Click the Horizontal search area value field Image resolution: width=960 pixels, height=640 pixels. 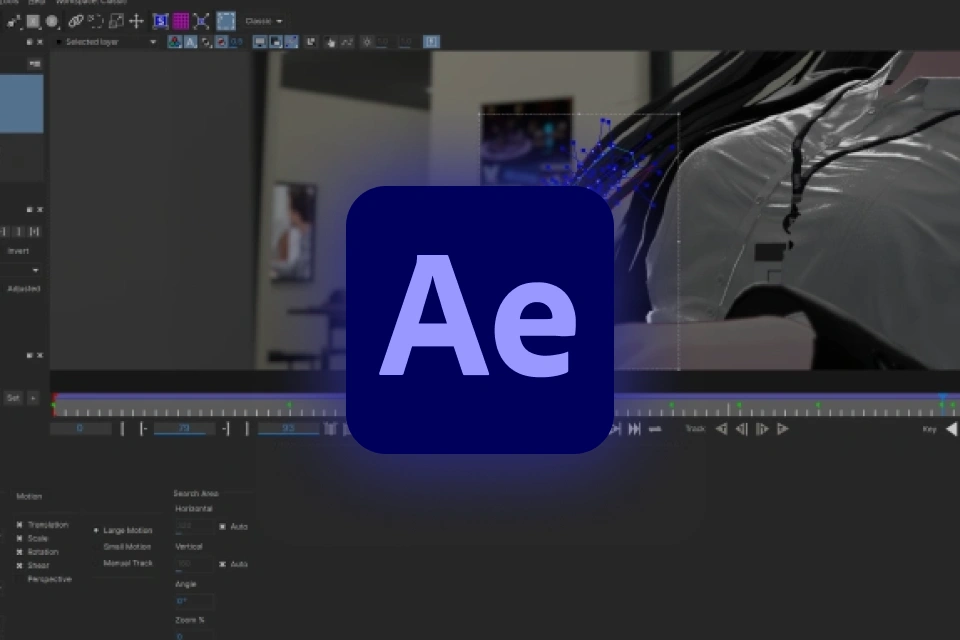[x=194, y=526]
